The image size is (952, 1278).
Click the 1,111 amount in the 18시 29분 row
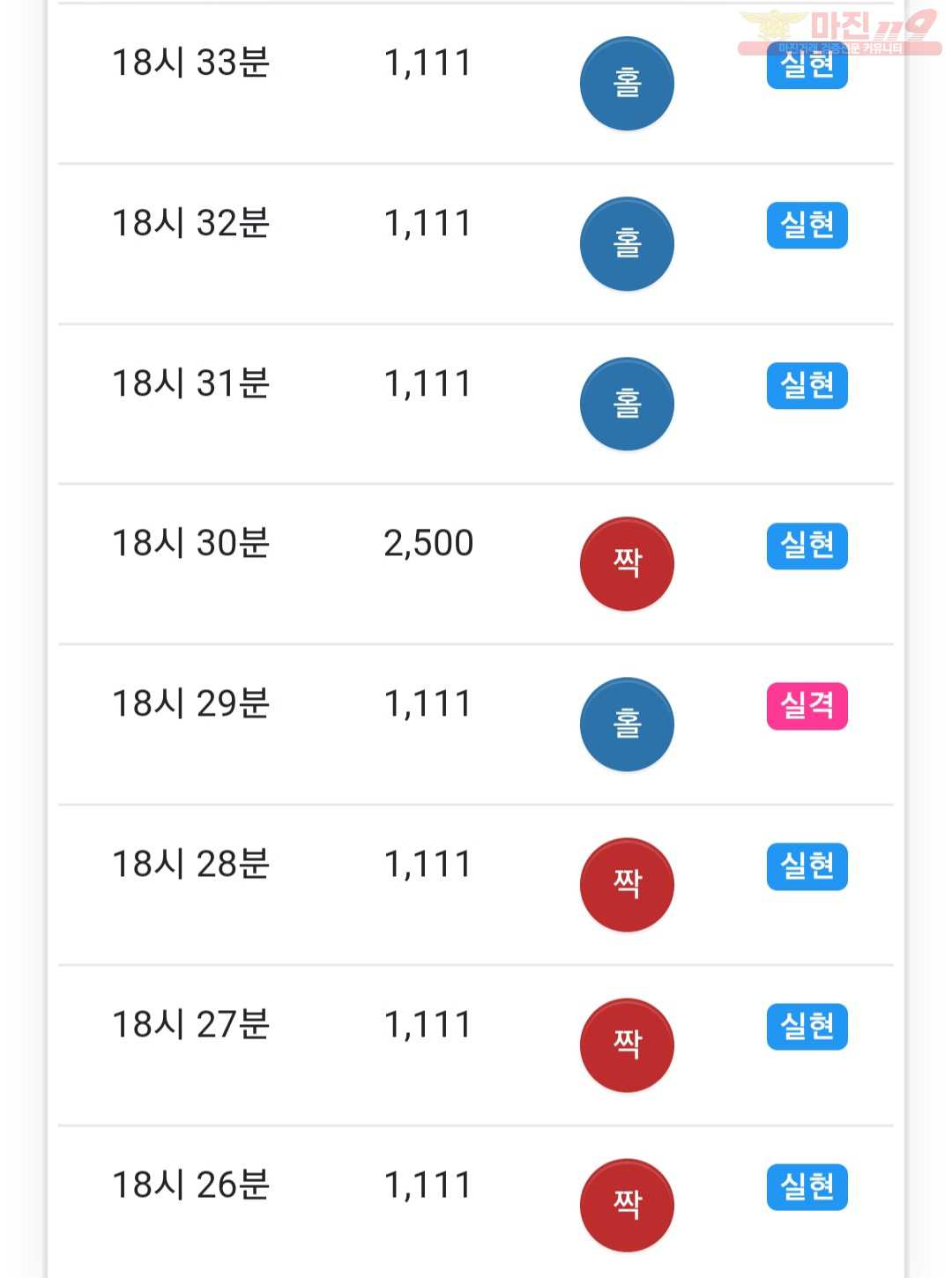point(428,704)
